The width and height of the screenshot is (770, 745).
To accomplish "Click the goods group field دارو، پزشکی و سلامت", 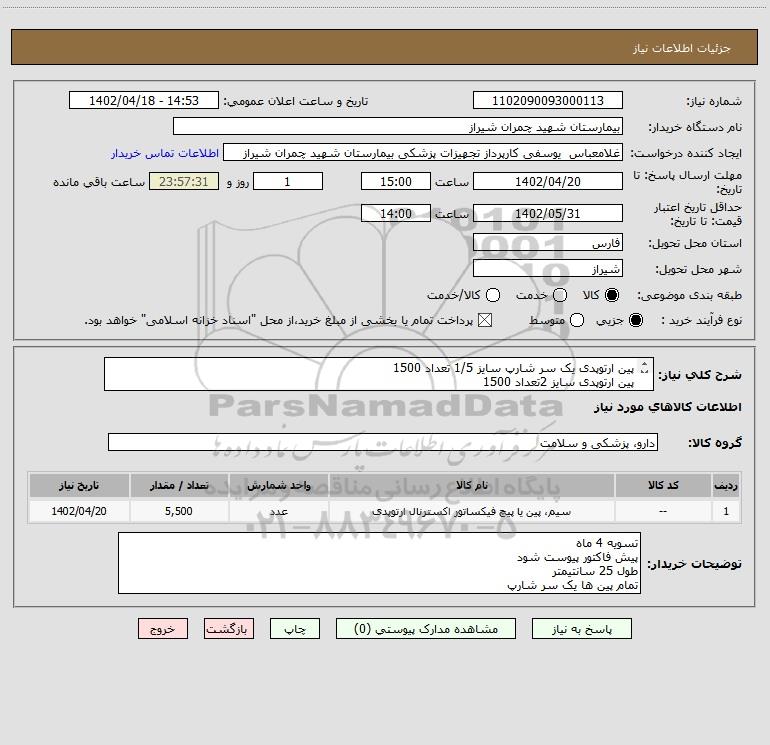I will click(383, 442).
